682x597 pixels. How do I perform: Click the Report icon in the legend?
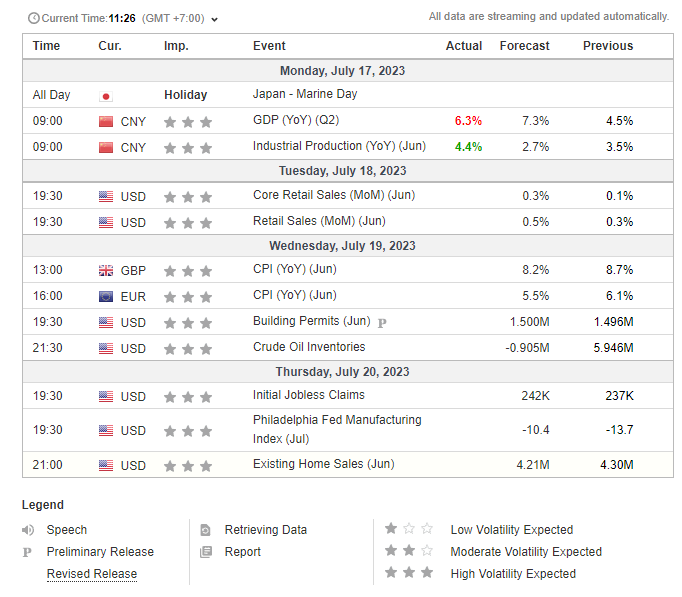pos(206,552)
